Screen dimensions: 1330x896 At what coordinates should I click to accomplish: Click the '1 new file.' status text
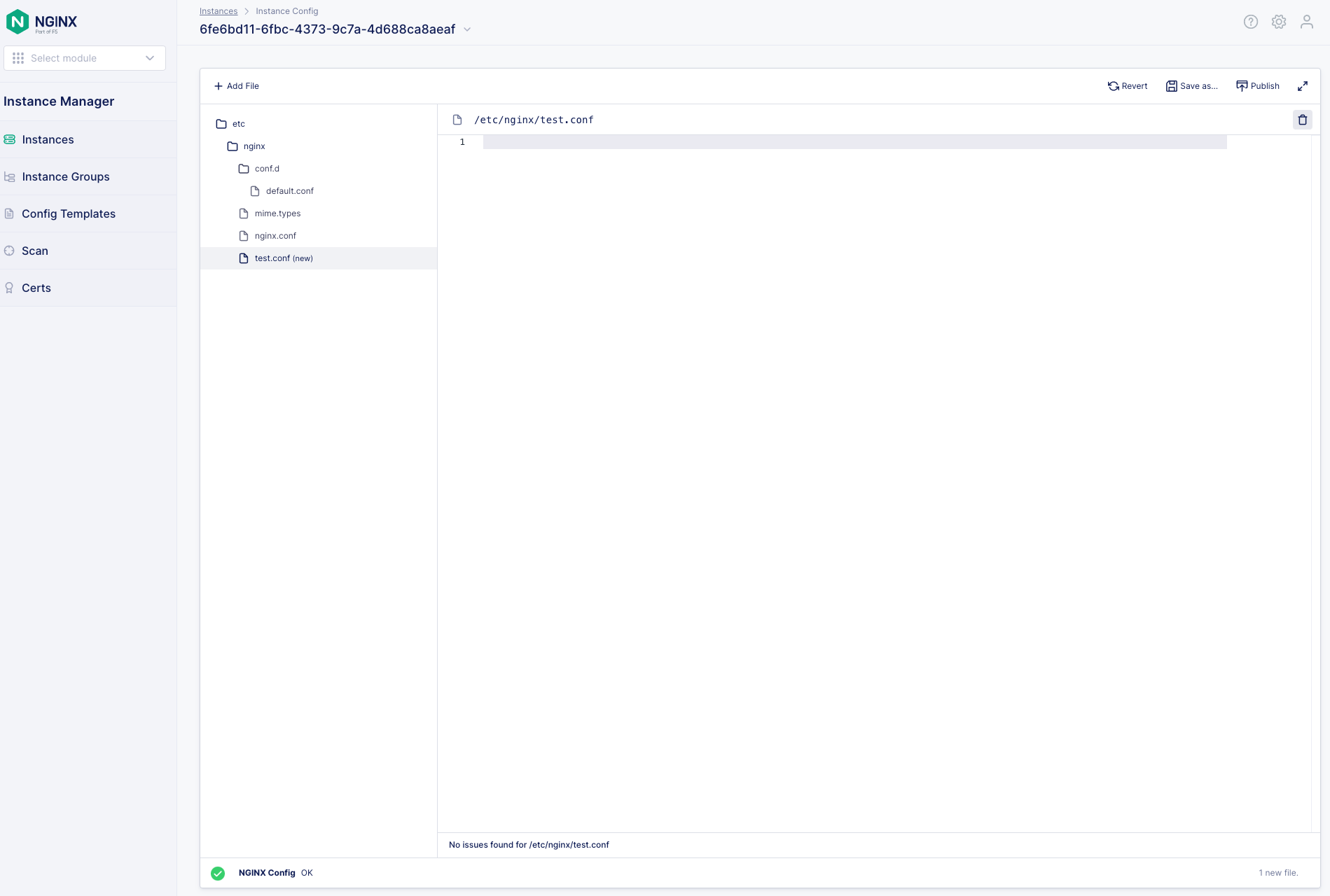coord(1278,873)
